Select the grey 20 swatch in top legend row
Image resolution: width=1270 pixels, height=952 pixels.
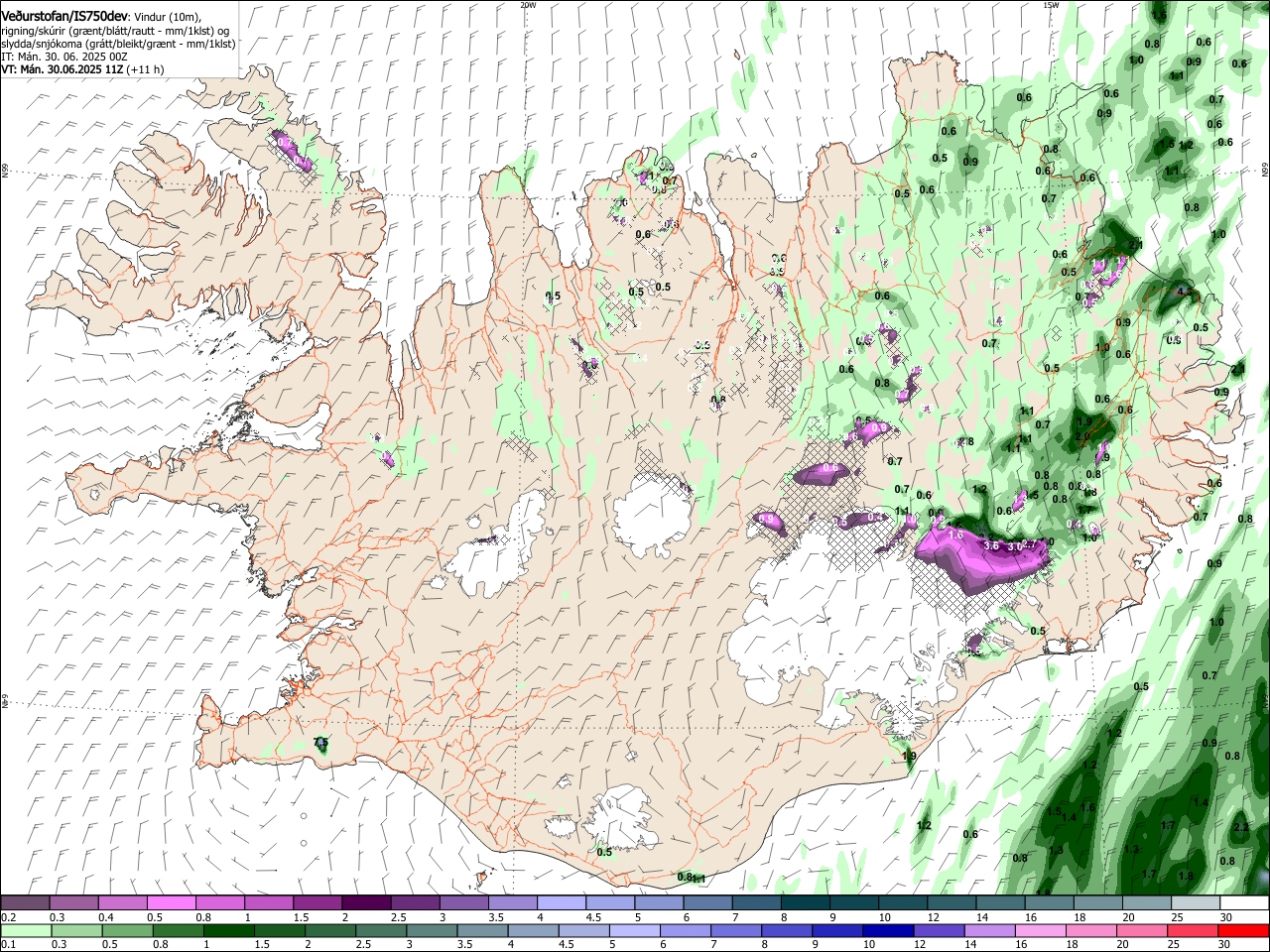(1146, 903)
